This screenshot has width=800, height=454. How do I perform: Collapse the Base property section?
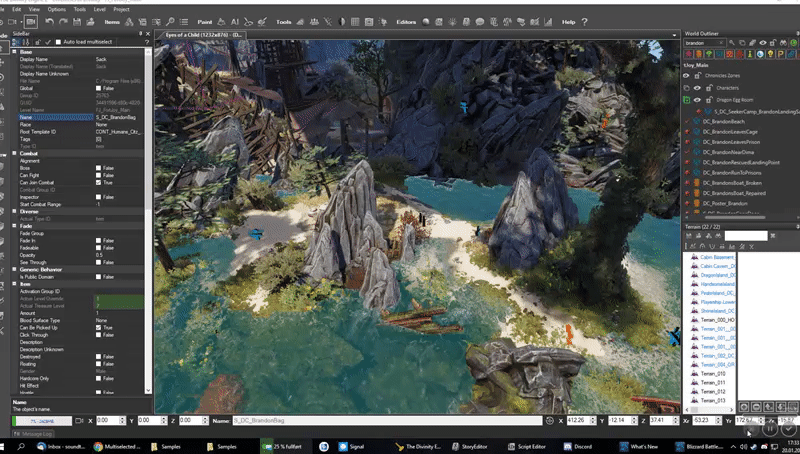coord(14,52)
